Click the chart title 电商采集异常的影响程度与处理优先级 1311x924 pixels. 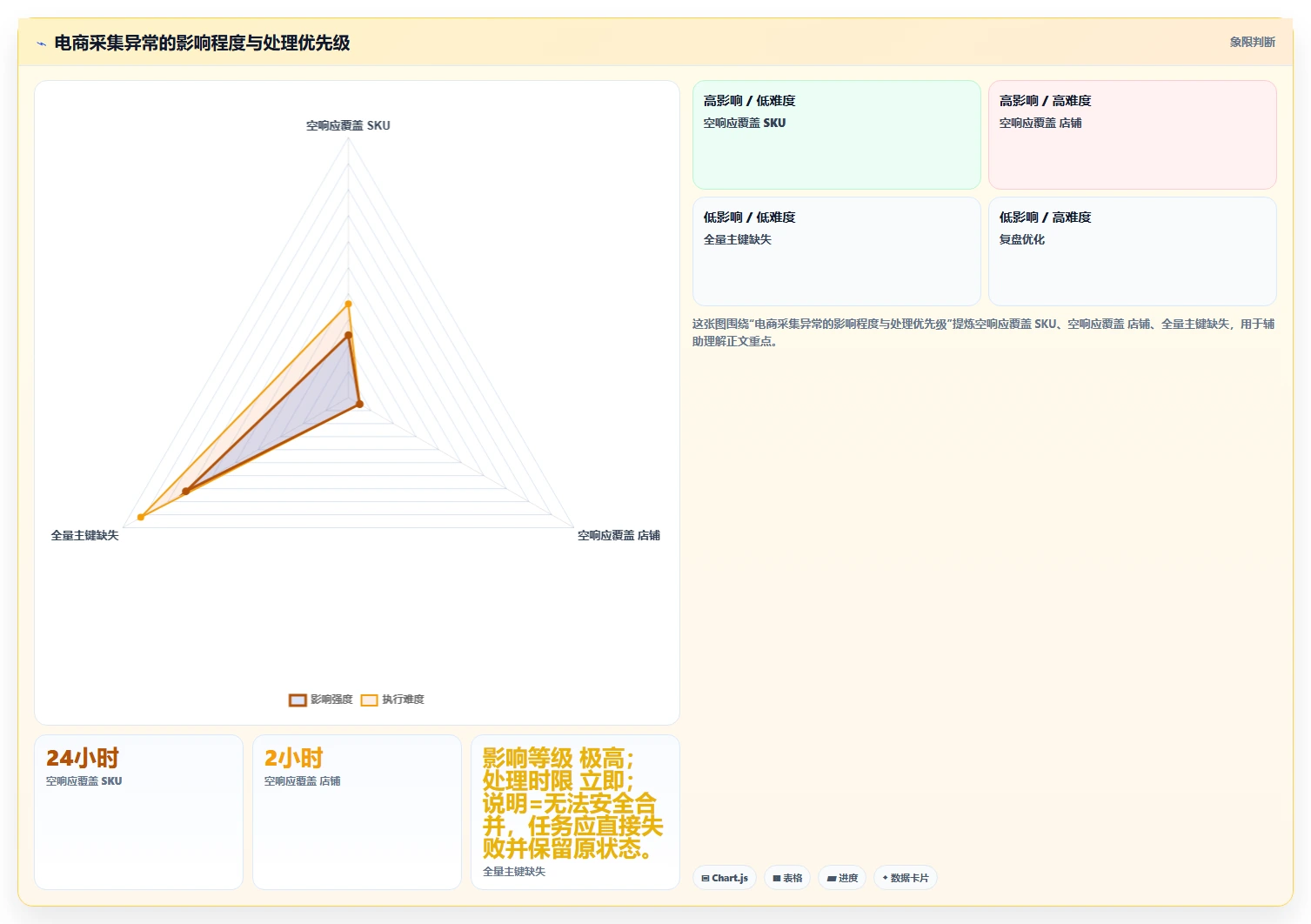click(202, 43)
